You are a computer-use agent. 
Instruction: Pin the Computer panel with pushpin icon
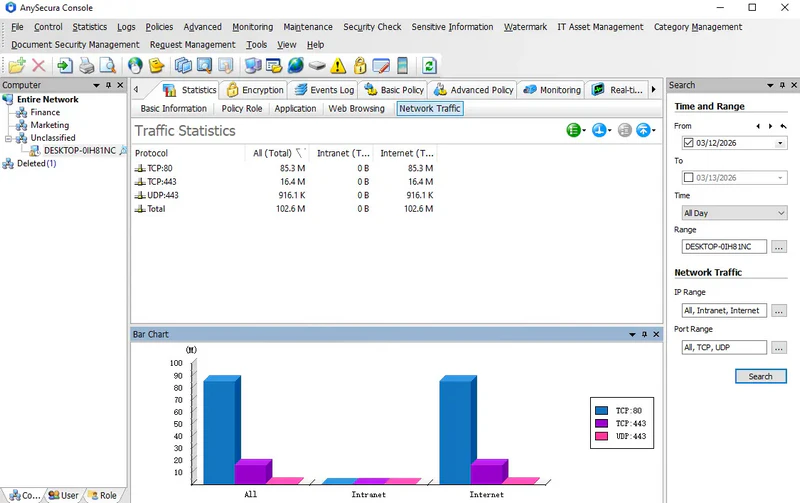pyautogui.click(x=108, y=85)
